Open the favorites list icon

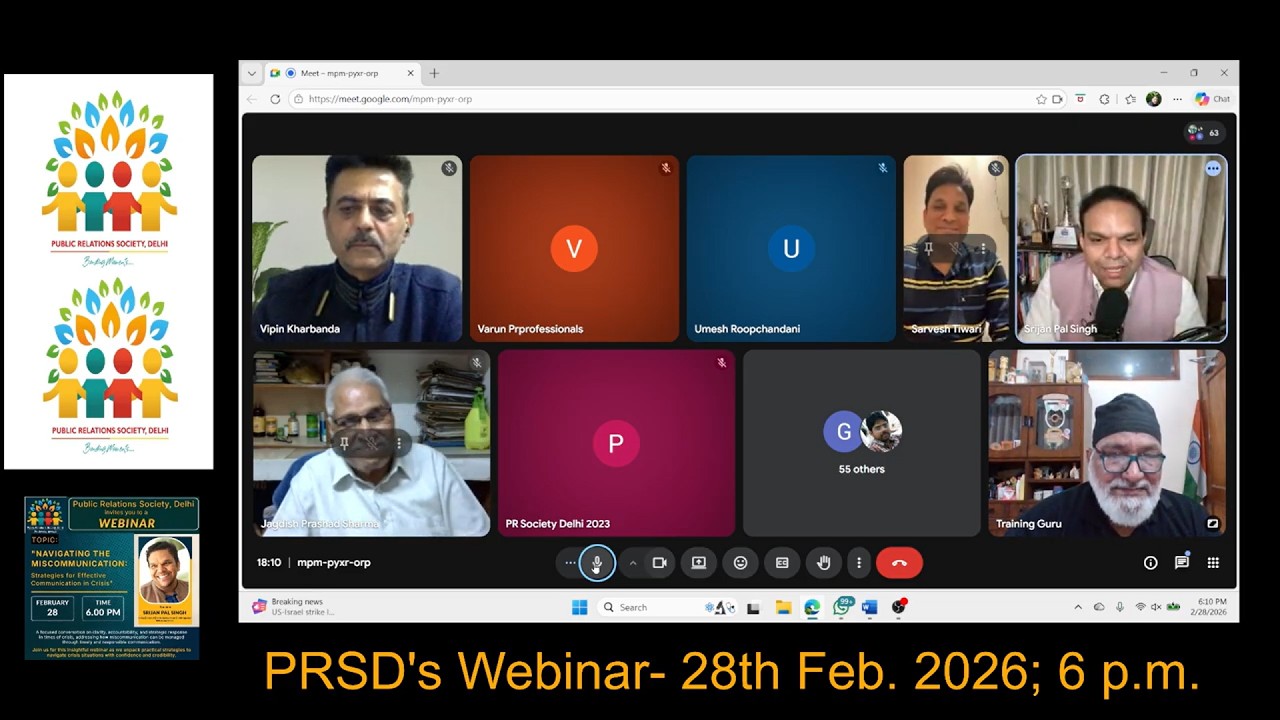(x=1130, y=99)
